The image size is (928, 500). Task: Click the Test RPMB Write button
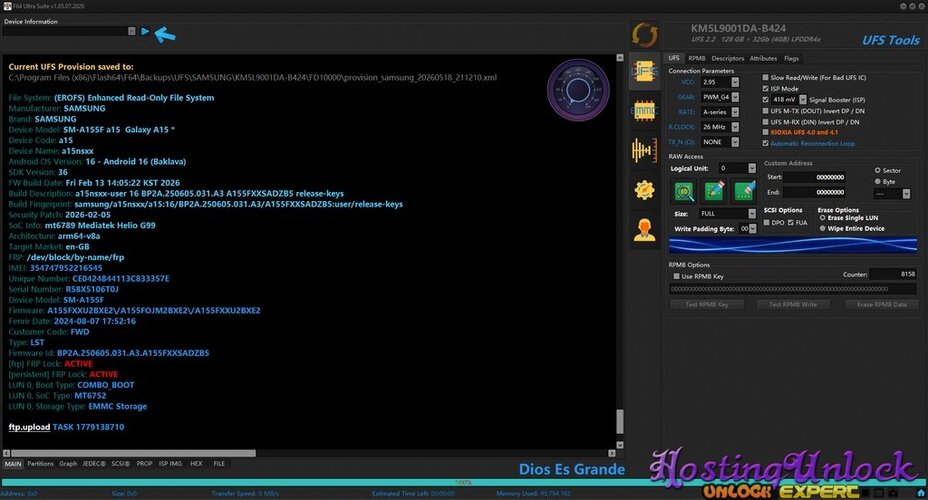[x=792, y=304]
